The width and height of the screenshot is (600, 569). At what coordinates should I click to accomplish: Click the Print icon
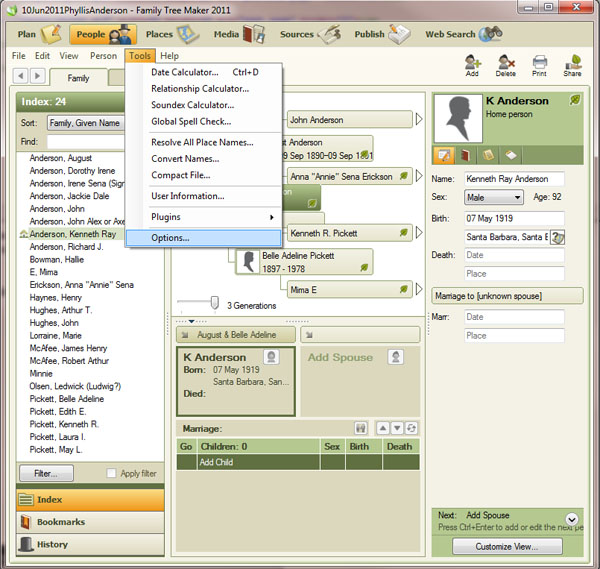(x=539, y=65)
